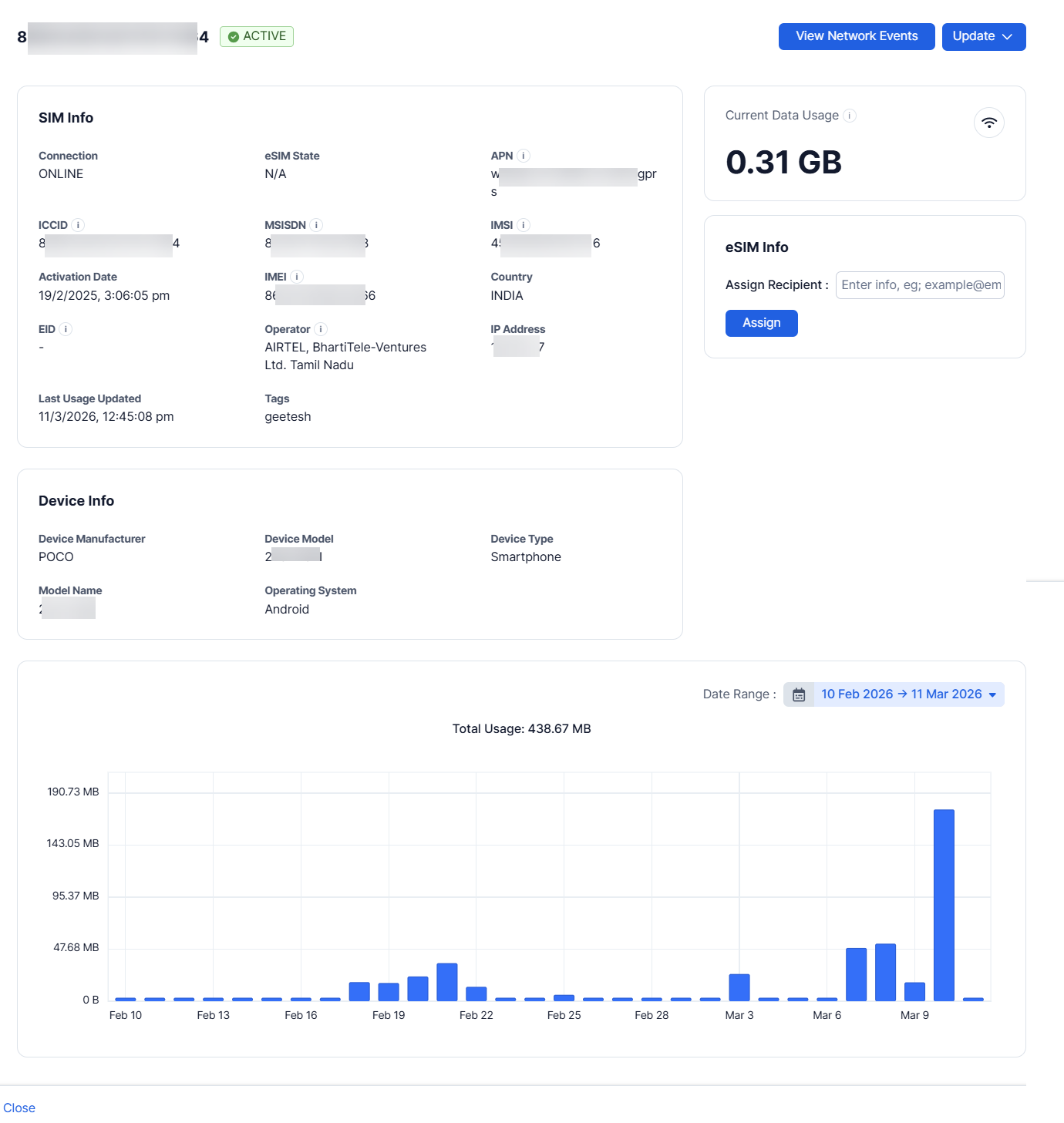Click the info icon next to IMSI
Image resolution: width=1064 pixels, height=1123 pixels.
524,225
